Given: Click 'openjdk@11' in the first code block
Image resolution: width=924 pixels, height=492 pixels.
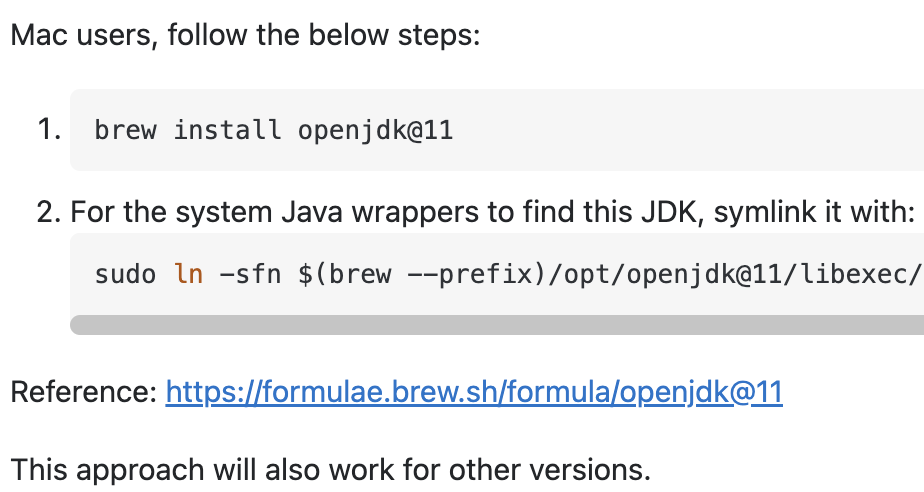Looking at the screenshot, I should [375, 131].
